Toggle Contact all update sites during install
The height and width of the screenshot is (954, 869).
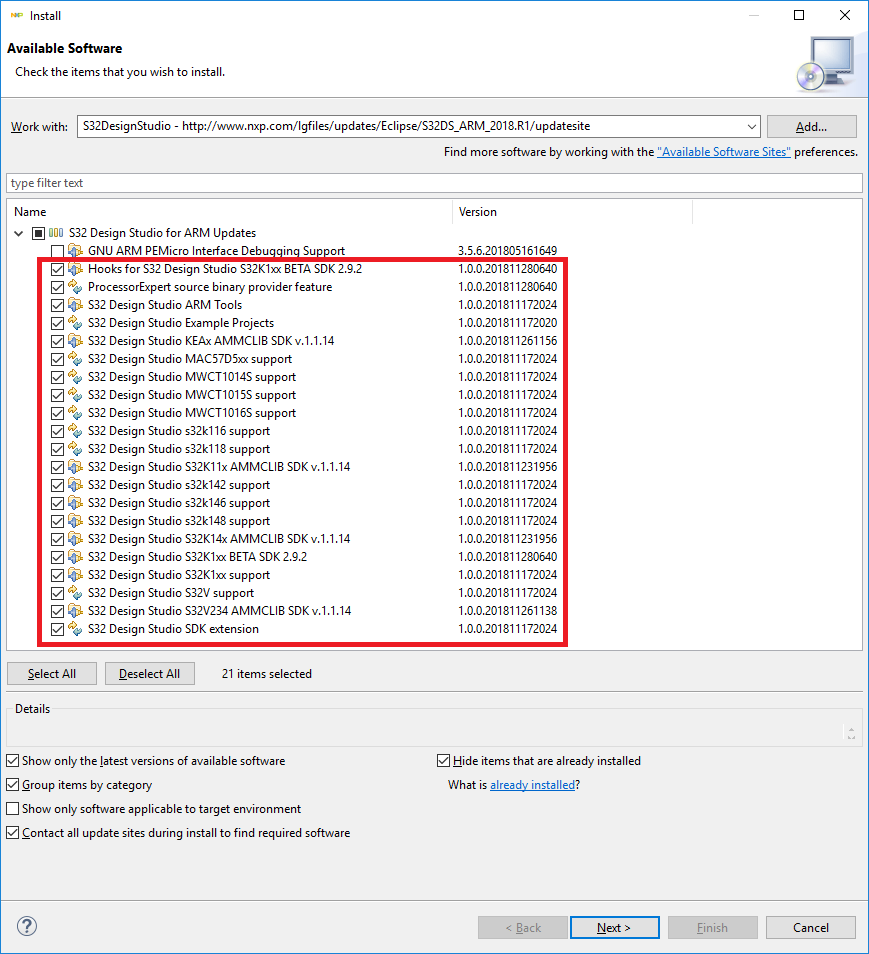click(x=12, y=832)
